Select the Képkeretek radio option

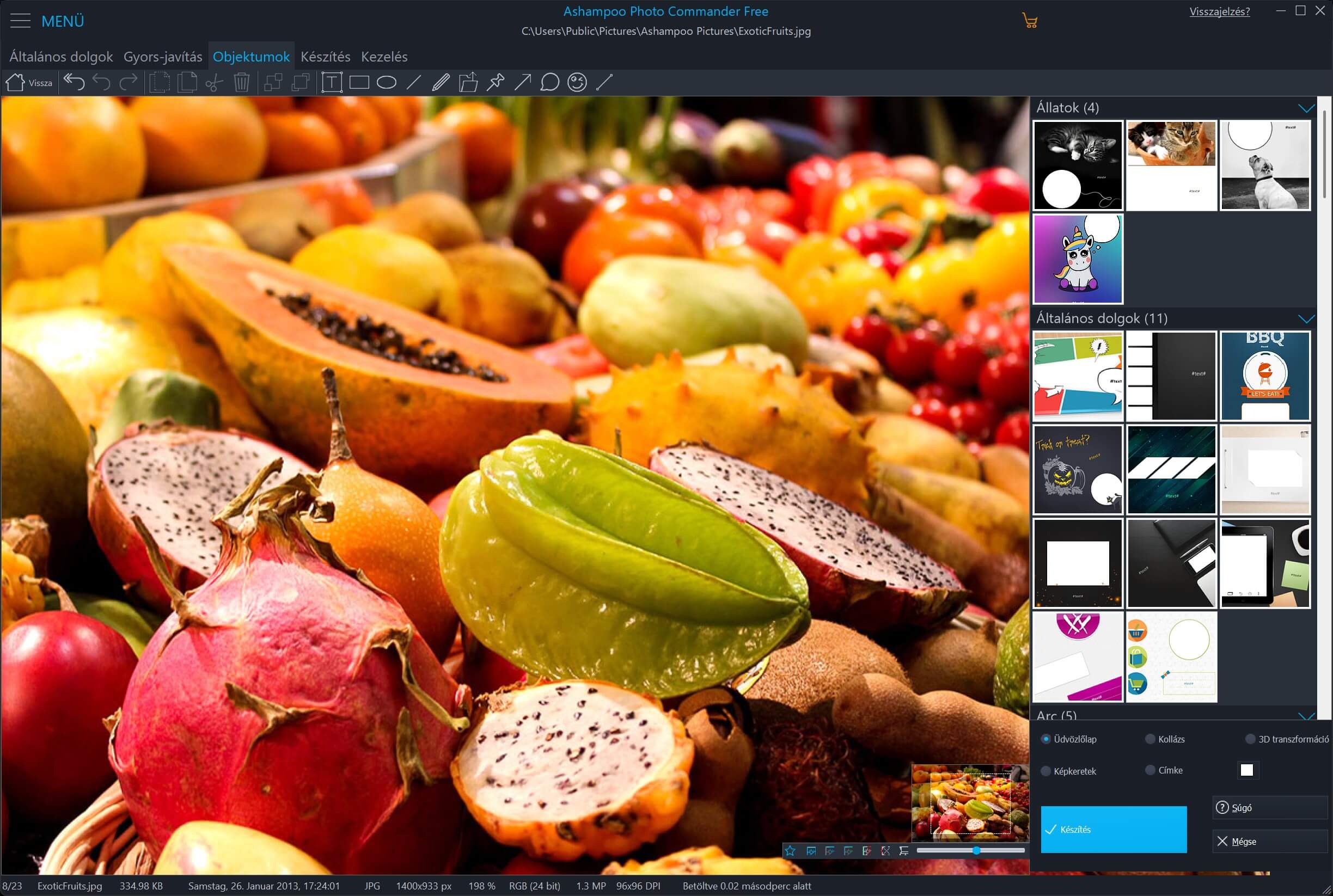tap(1045, 771)
